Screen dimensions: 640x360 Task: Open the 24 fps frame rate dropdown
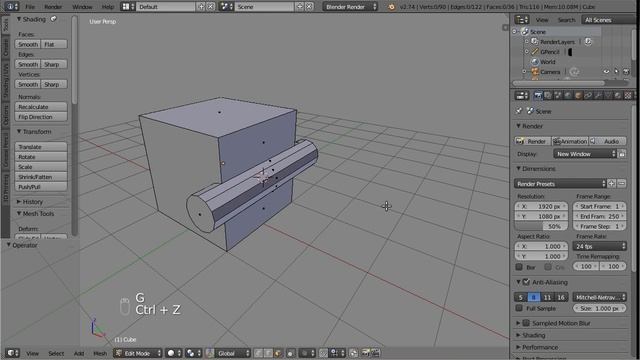tap(599, 246)
